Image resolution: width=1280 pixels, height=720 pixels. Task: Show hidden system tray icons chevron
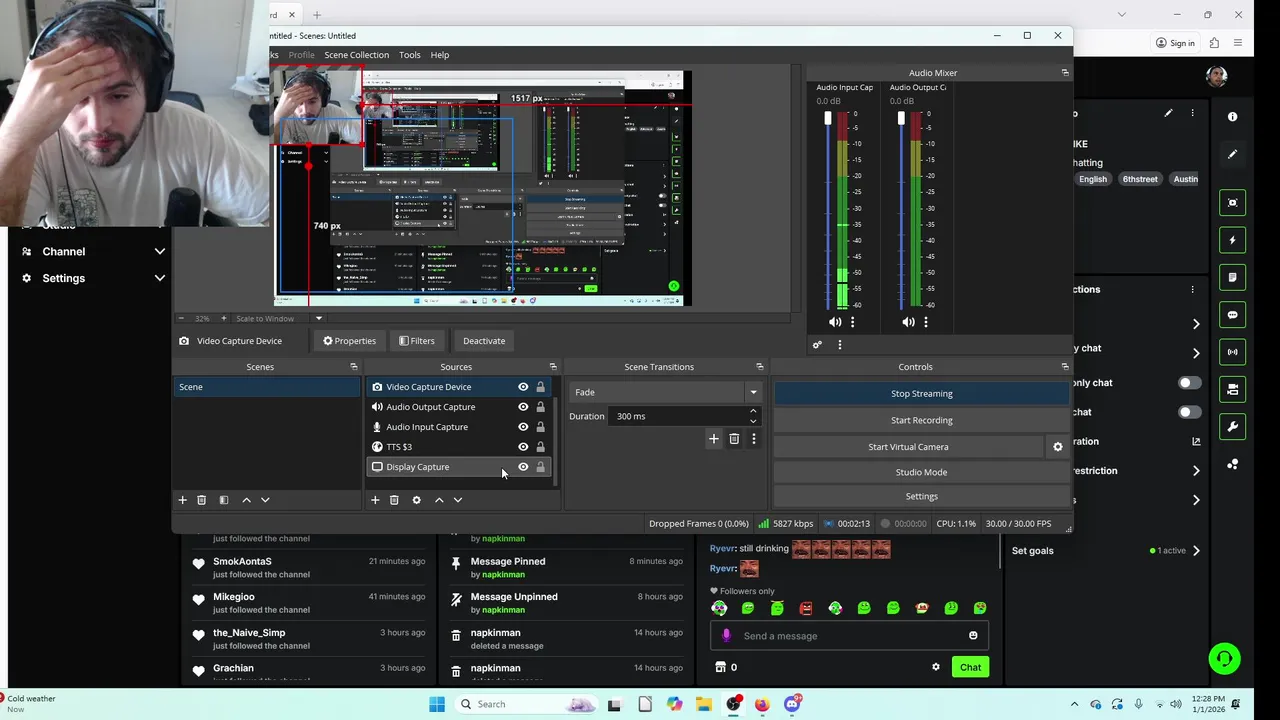[x=1075, y=704]
